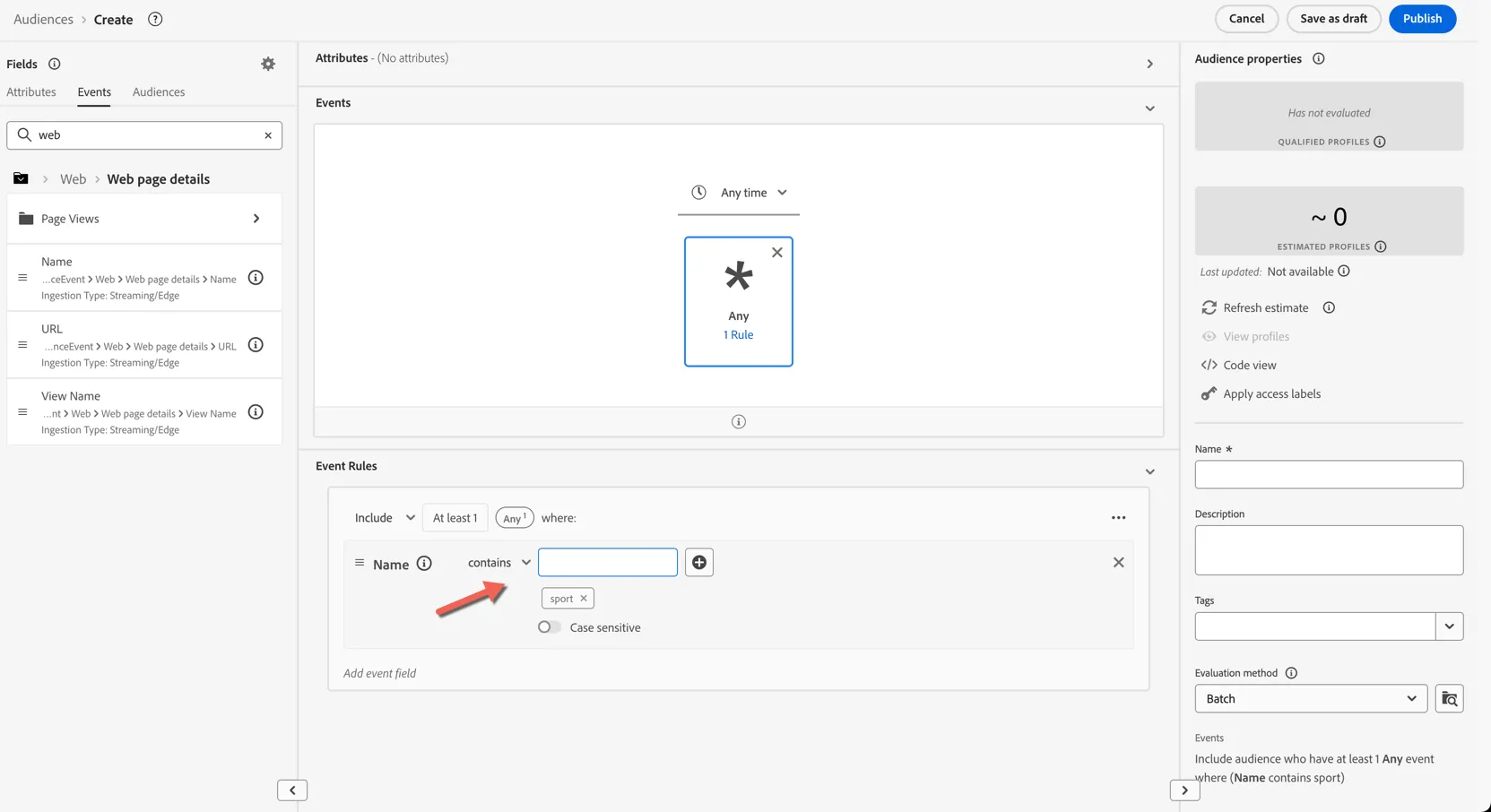1491x812 pixels.
Task: Open the evaluation method browse icon
Action: tap(1449, 699)
